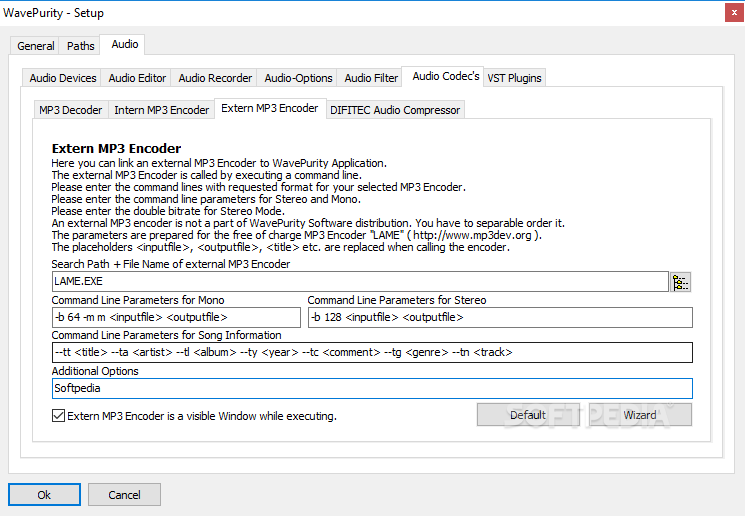The width and height of the screenshot is (745, 516).
Task: Open the Intern MP3 Encoder tab
Action: pos(162,110)
